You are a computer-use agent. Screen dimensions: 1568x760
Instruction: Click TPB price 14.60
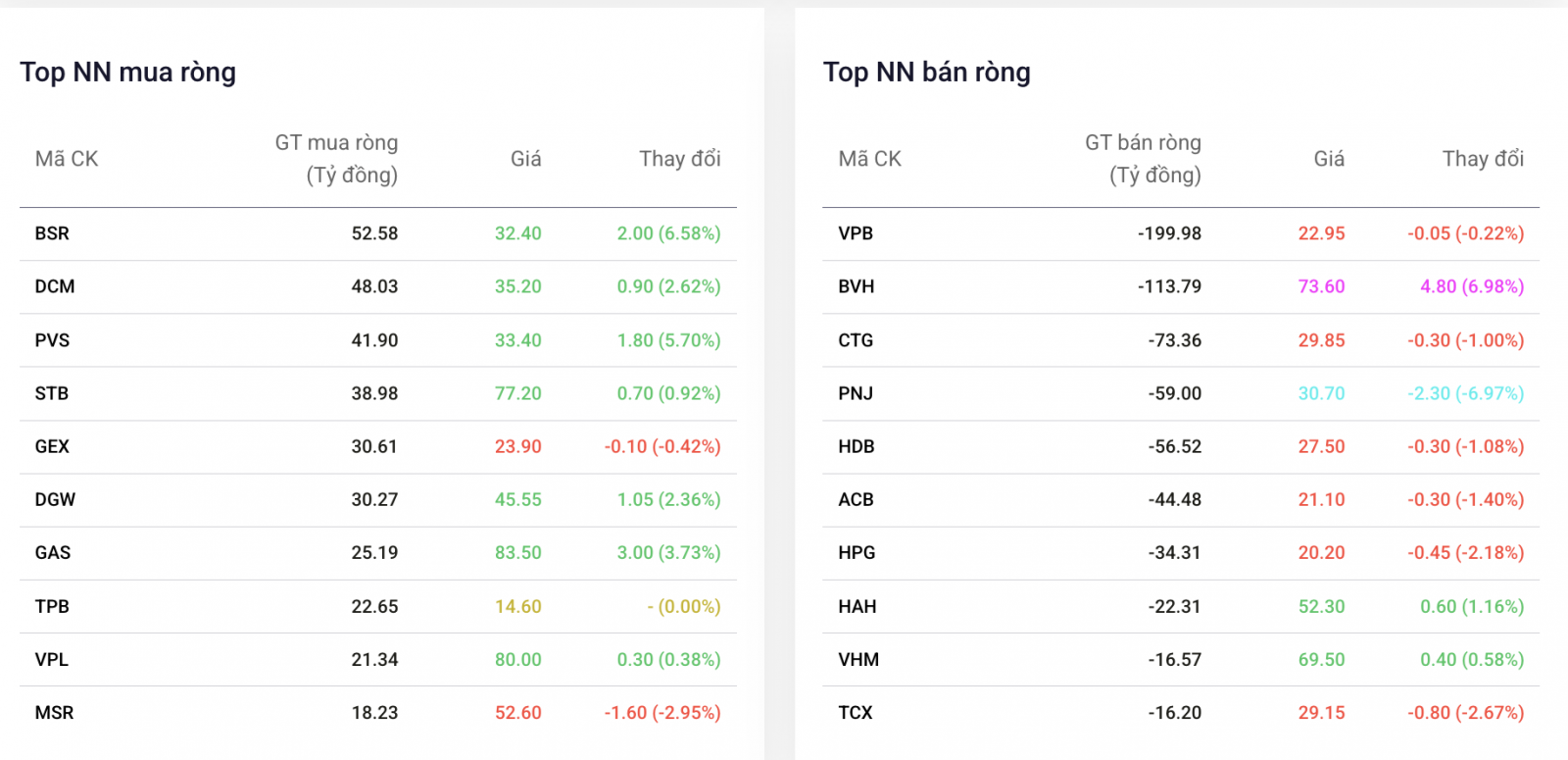coord(518,606)
